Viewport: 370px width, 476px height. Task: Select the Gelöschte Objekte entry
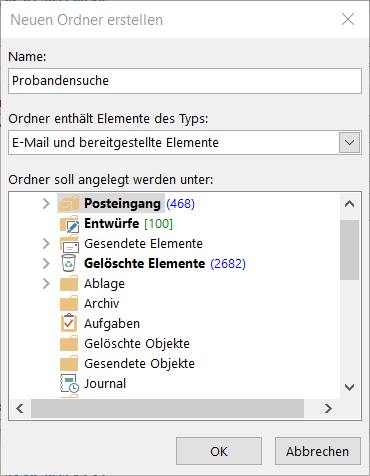pos(137,344)
